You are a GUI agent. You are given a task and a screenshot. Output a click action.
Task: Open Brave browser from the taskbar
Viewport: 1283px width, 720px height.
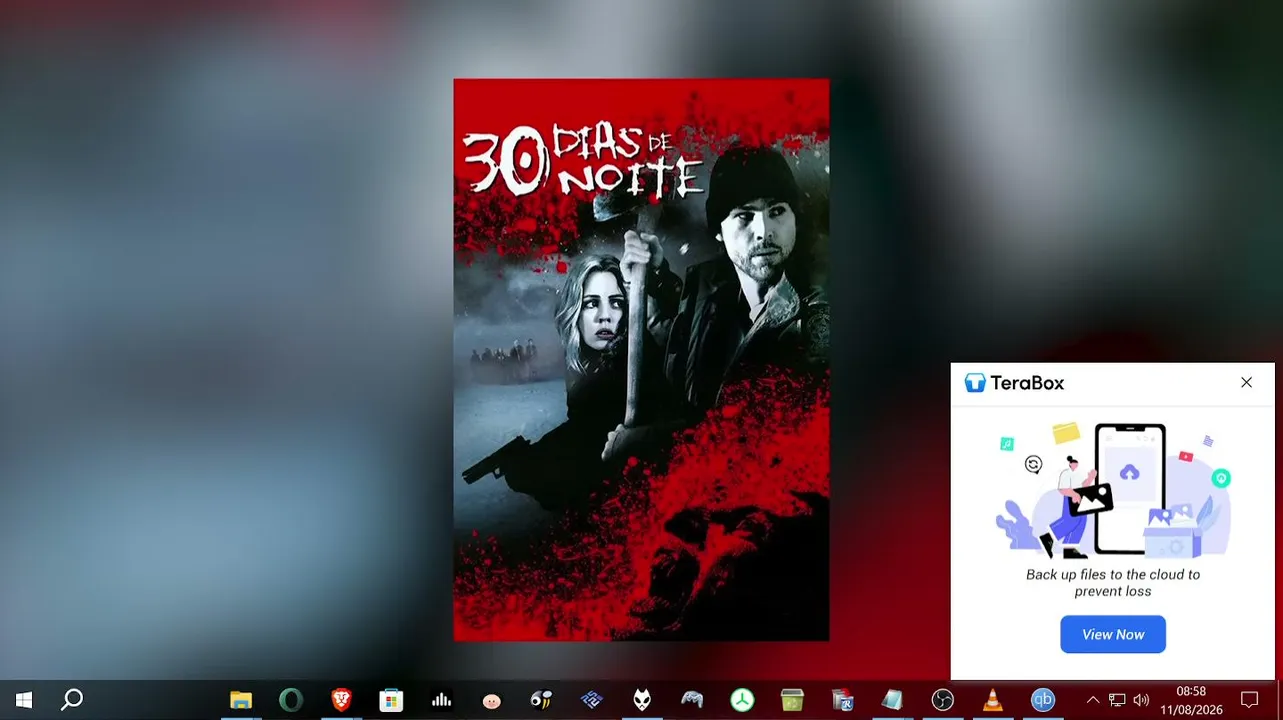pos(341,700)
